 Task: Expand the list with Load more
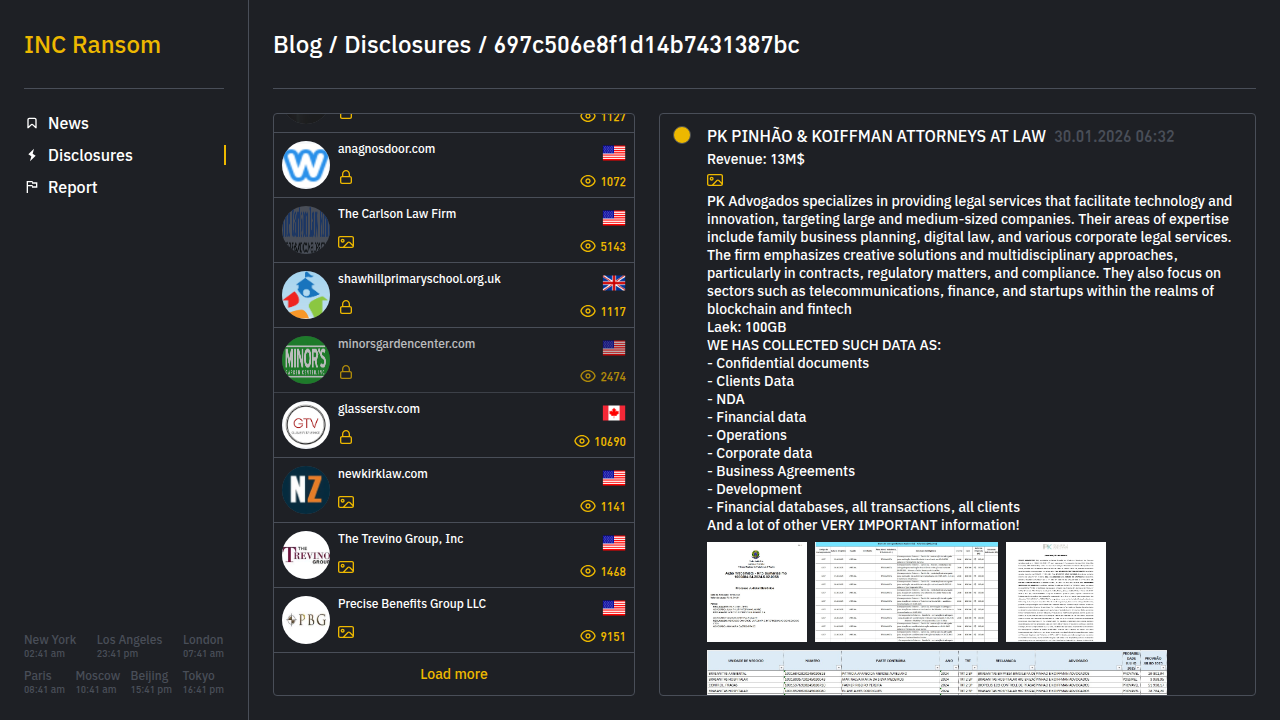click(x=454, y=674)
